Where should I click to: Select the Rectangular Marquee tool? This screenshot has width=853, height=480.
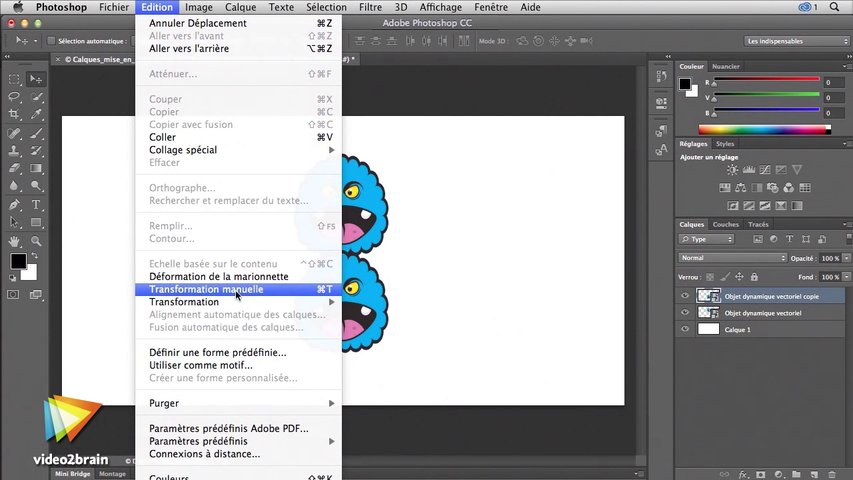click(14, 79)
